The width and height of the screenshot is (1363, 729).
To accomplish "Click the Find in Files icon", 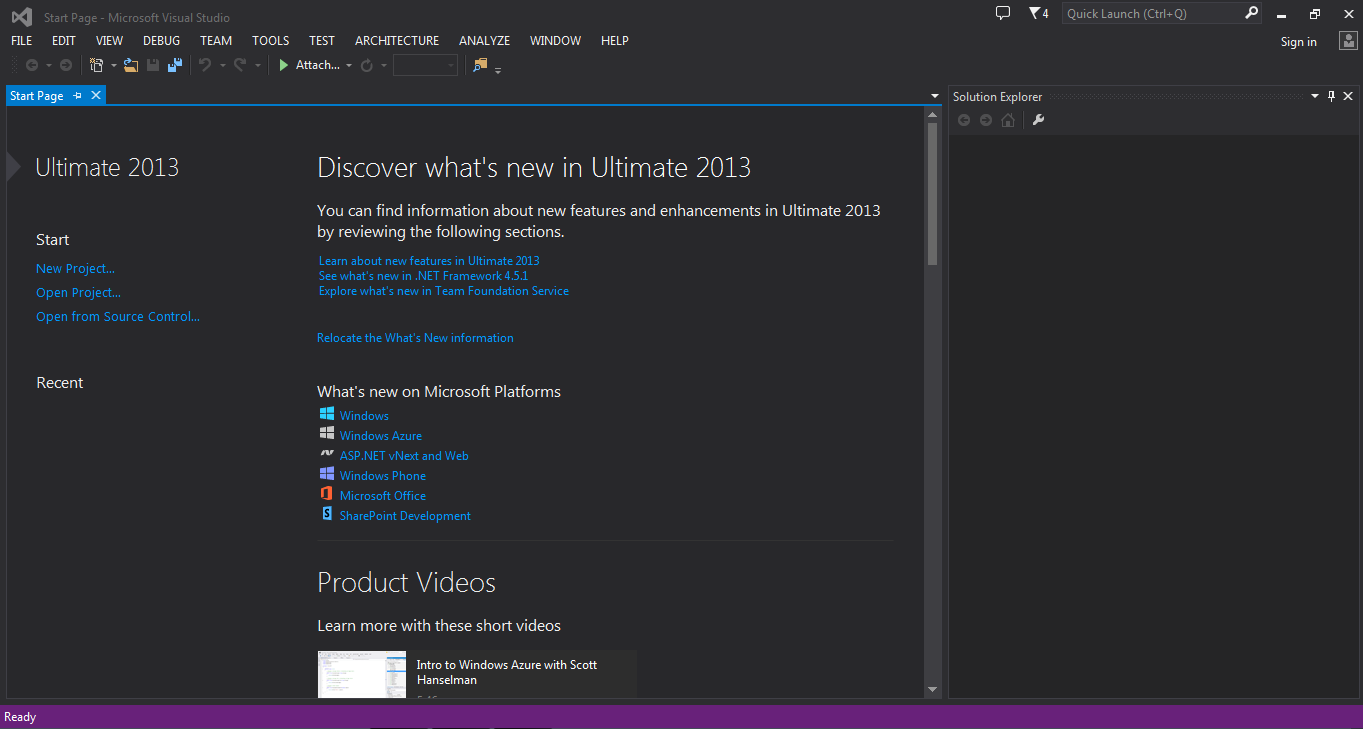I will tap(480, 65).
